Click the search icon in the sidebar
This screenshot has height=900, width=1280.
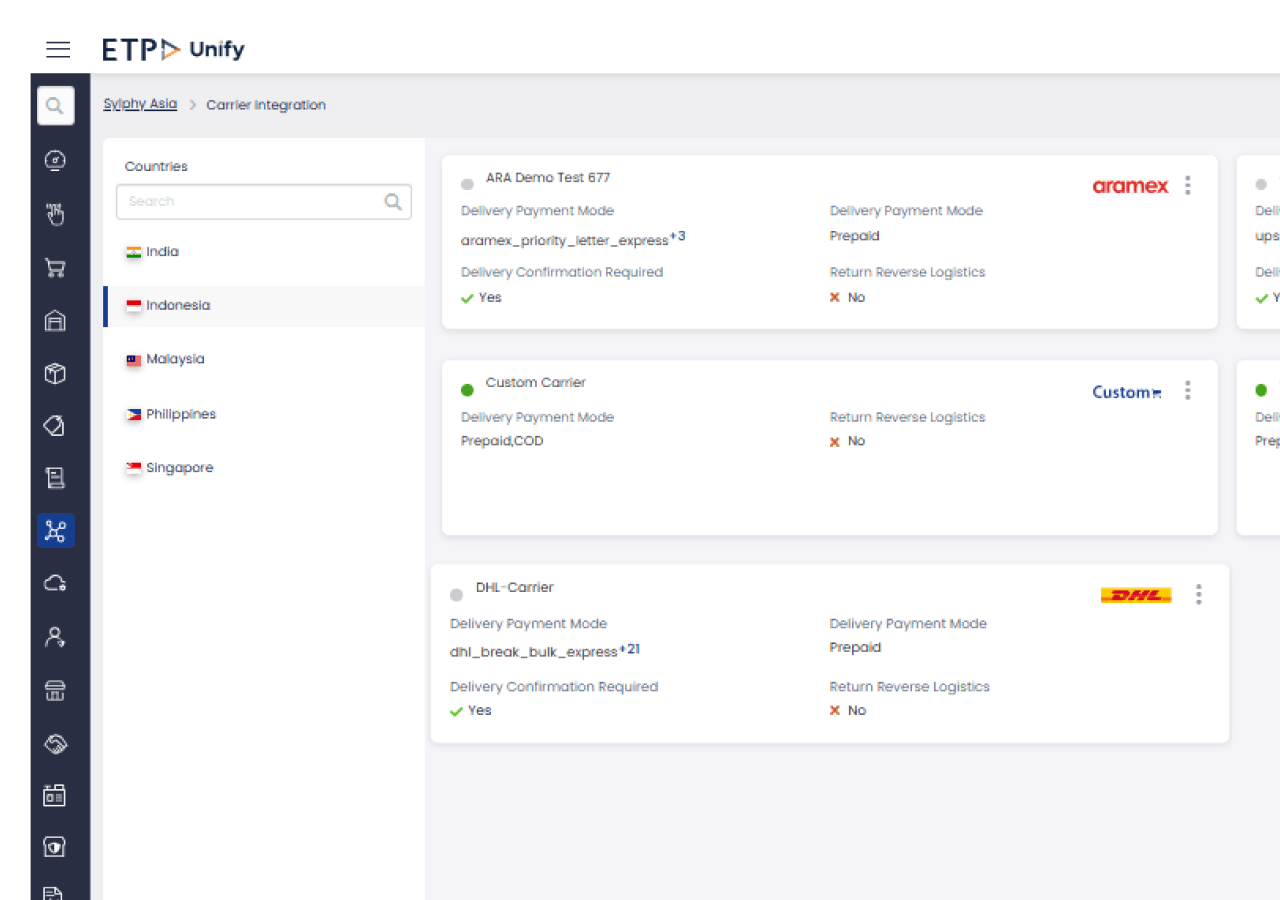56,105
